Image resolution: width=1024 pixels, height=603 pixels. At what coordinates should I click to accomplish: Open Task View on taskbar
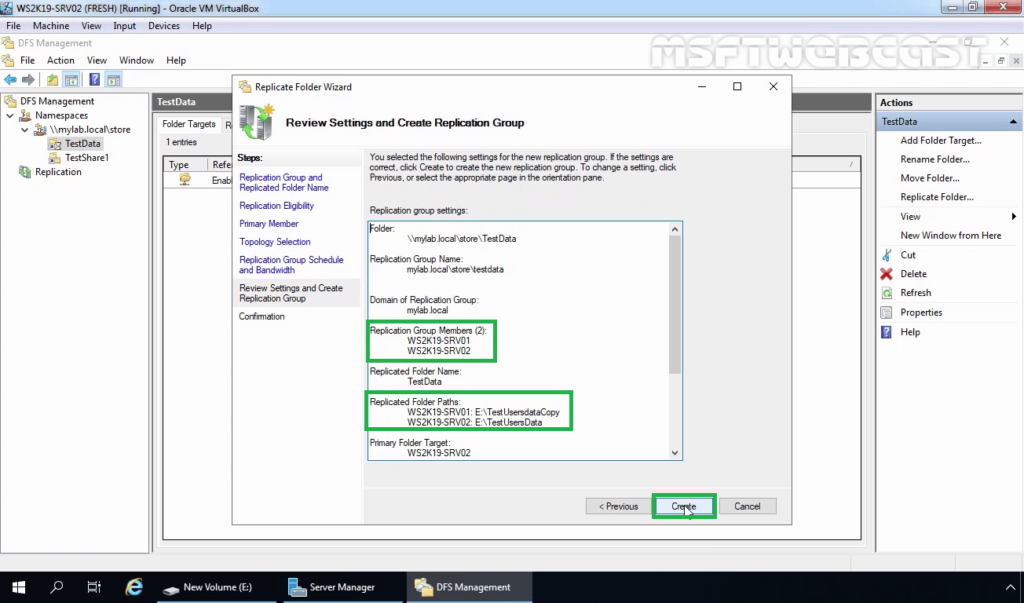[x=94, y=587]
